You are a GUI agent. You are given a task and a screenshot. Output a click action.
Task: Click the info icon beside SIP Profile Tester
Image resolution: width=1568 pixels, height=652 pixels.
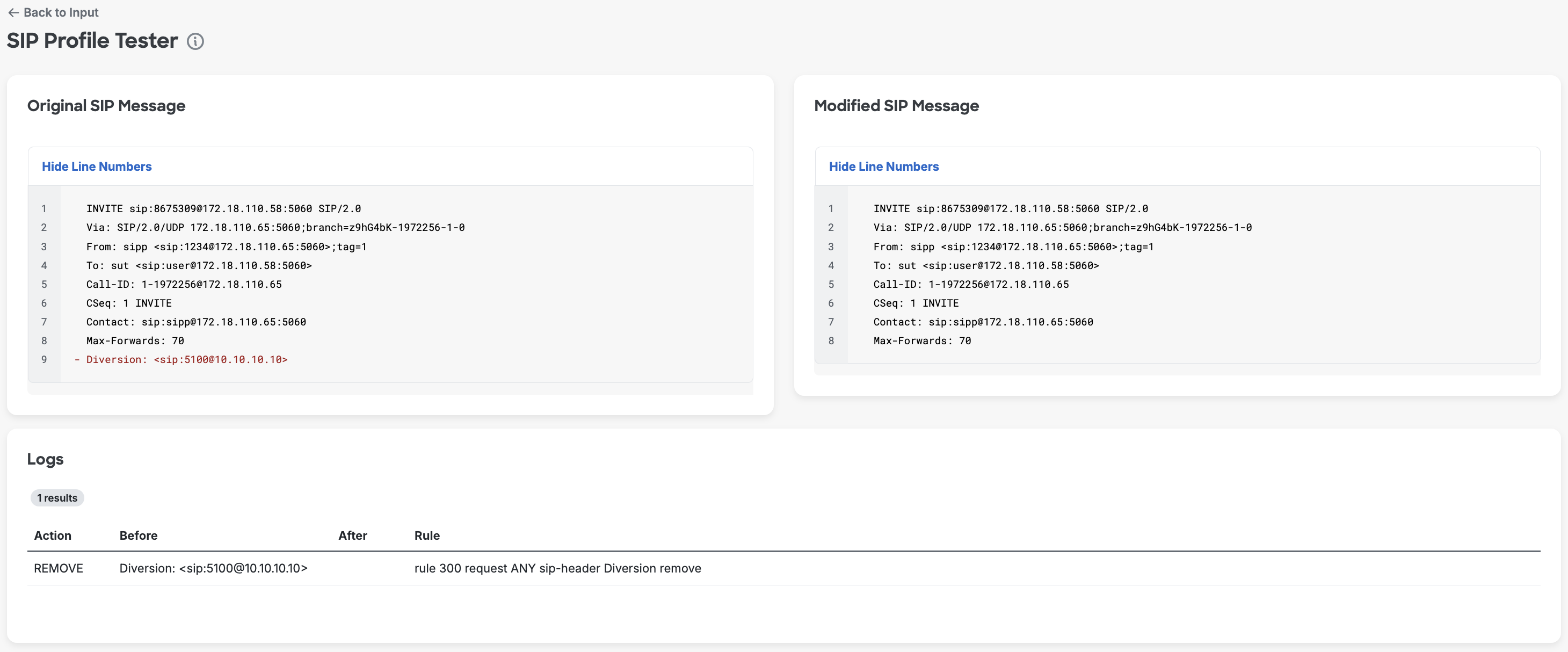tap(195, 41)
